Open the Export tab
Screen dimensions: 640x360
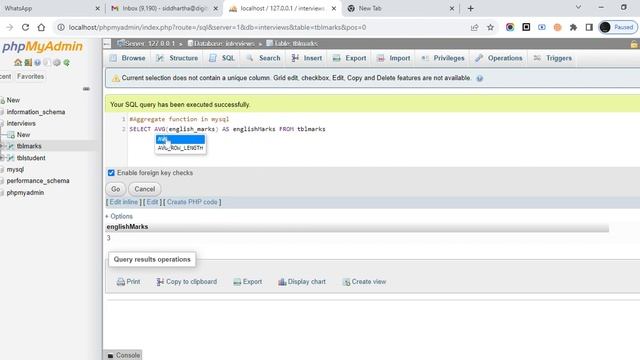pos(350,58)
